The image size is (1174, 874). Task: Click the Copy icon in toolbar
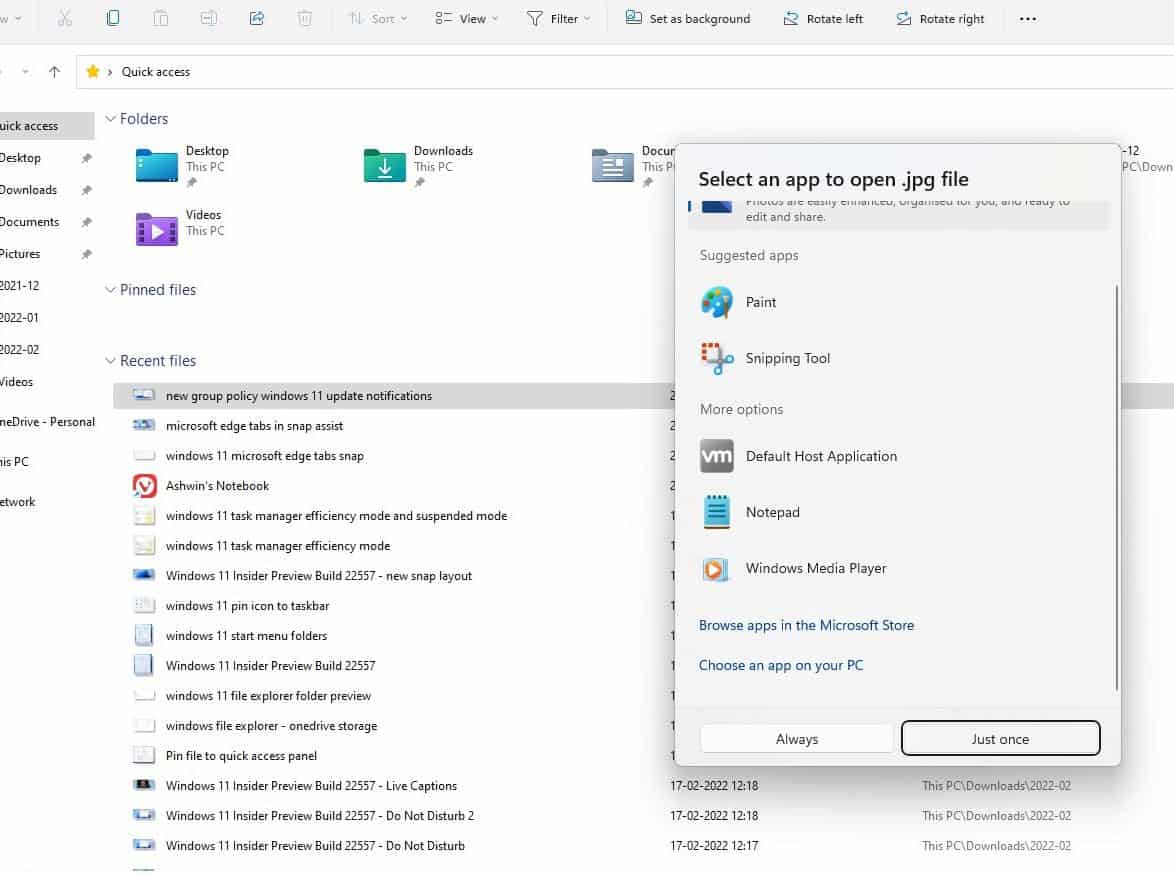(x=112, y=18)
